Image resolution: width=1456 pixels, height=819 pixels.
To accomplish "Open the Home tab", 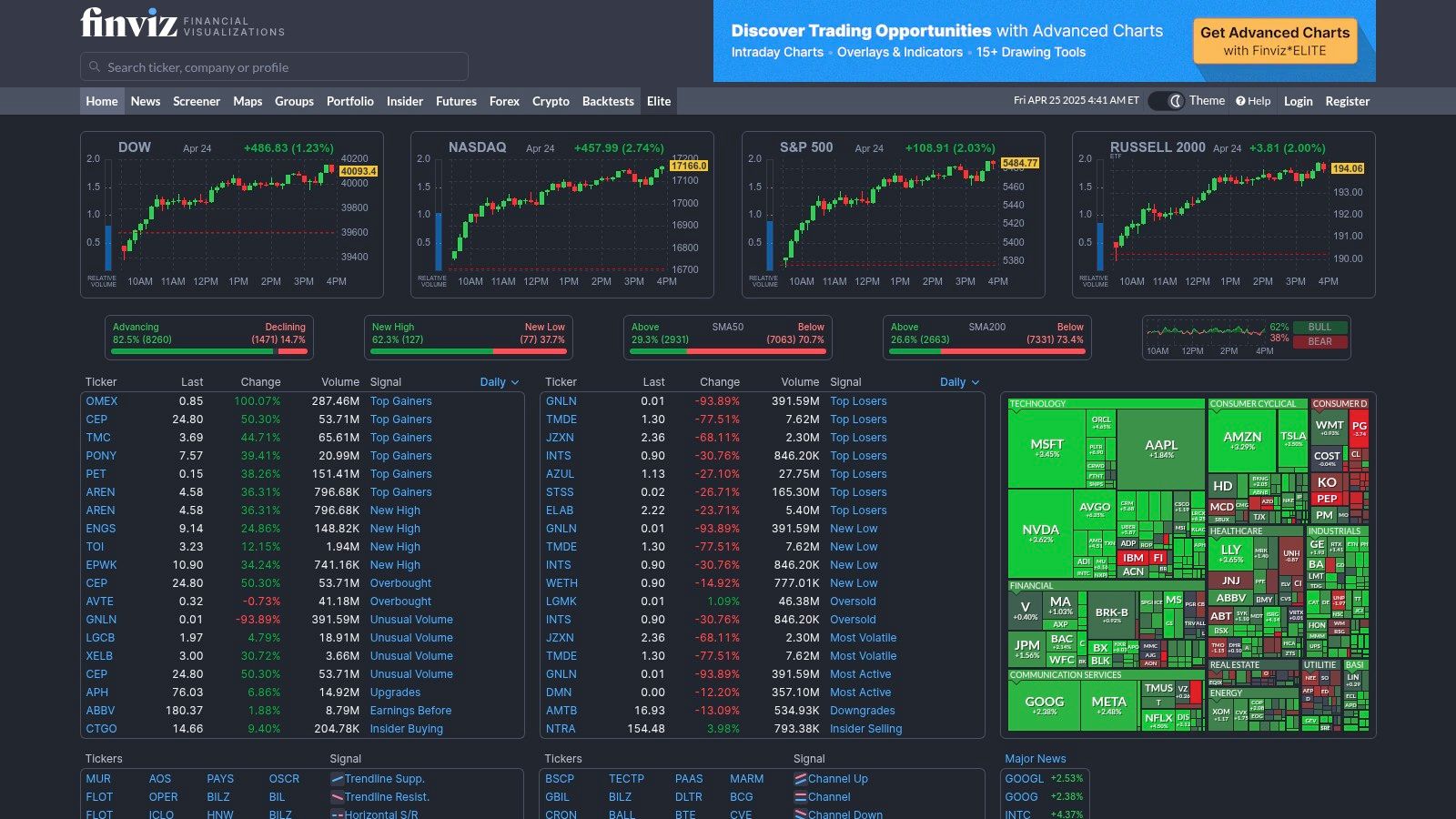I will (x=102, y=101).
